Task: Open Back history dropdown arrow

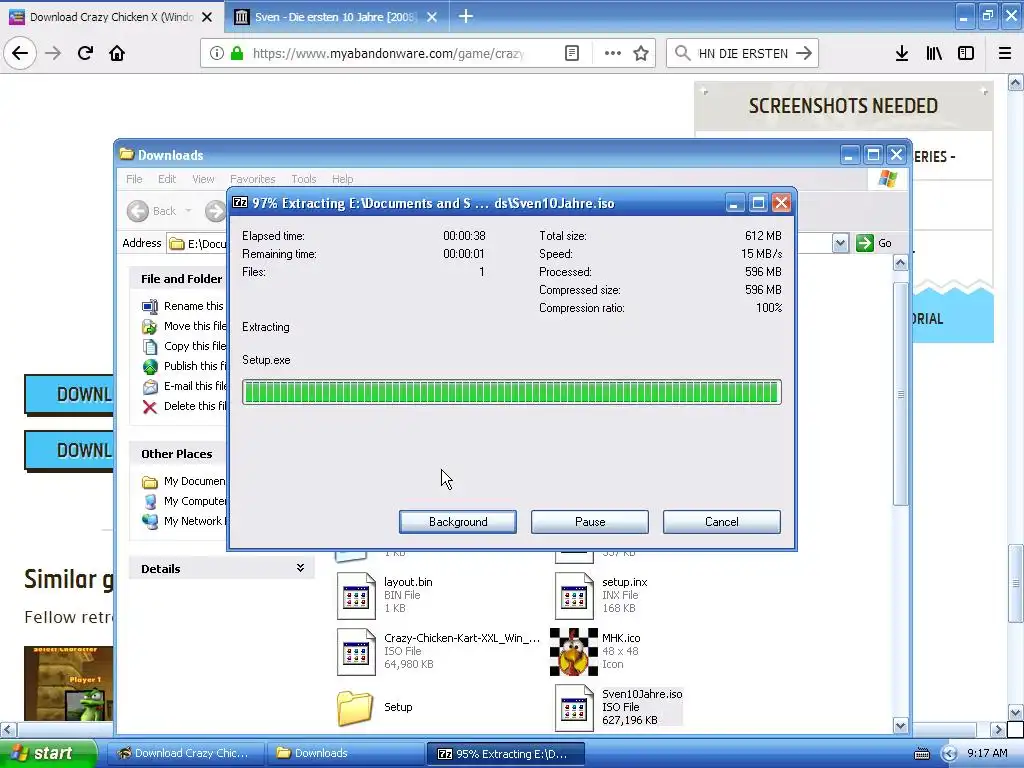Action: pyautogui.click(x=188, y=211)
